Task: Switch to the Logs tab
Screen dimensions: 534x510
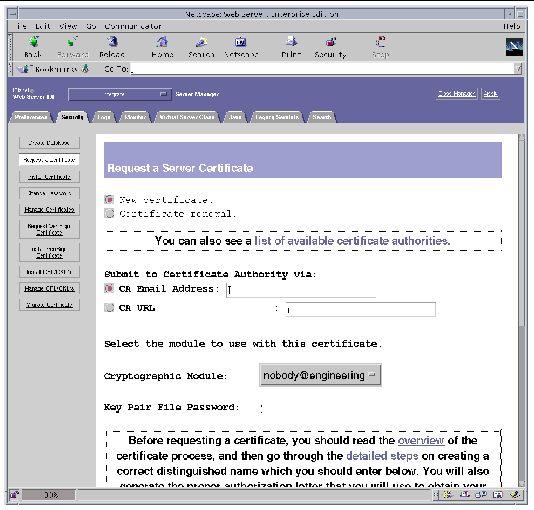Action: pyautogui.click(x=104, y=117)
